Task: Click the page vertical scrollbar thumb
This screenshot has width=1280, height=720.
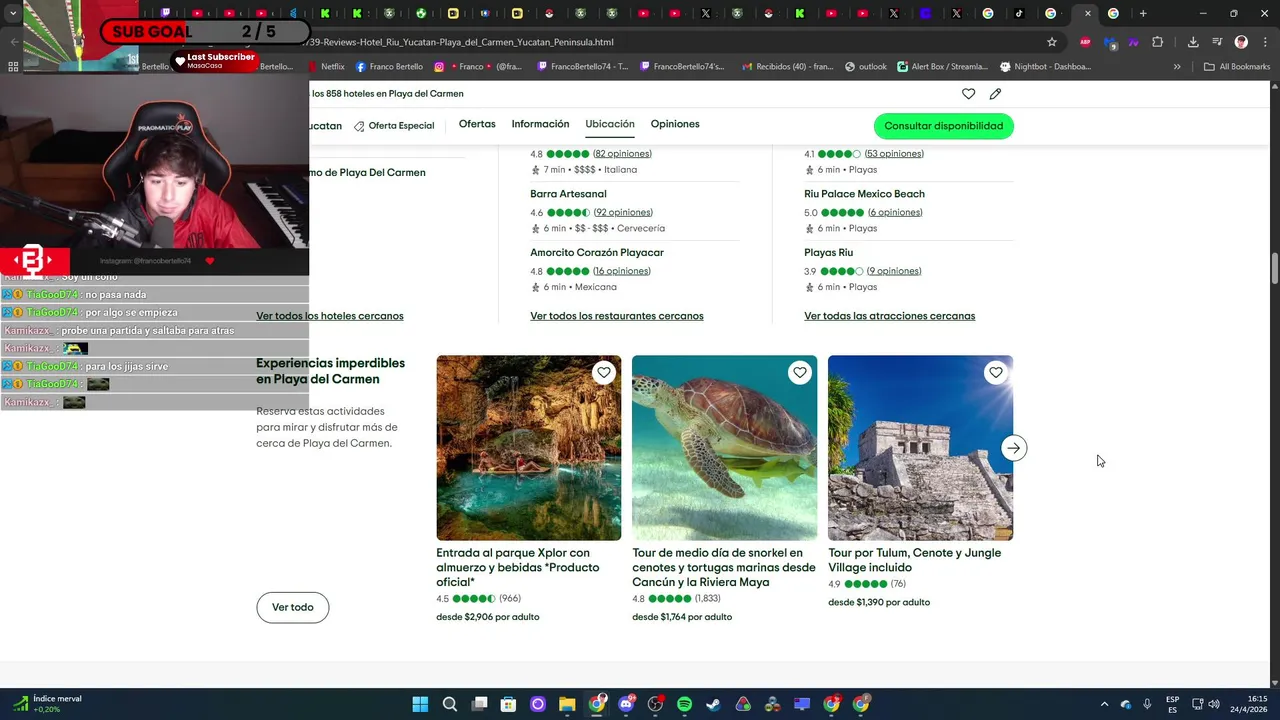Action: click(x=1275, y=269)
